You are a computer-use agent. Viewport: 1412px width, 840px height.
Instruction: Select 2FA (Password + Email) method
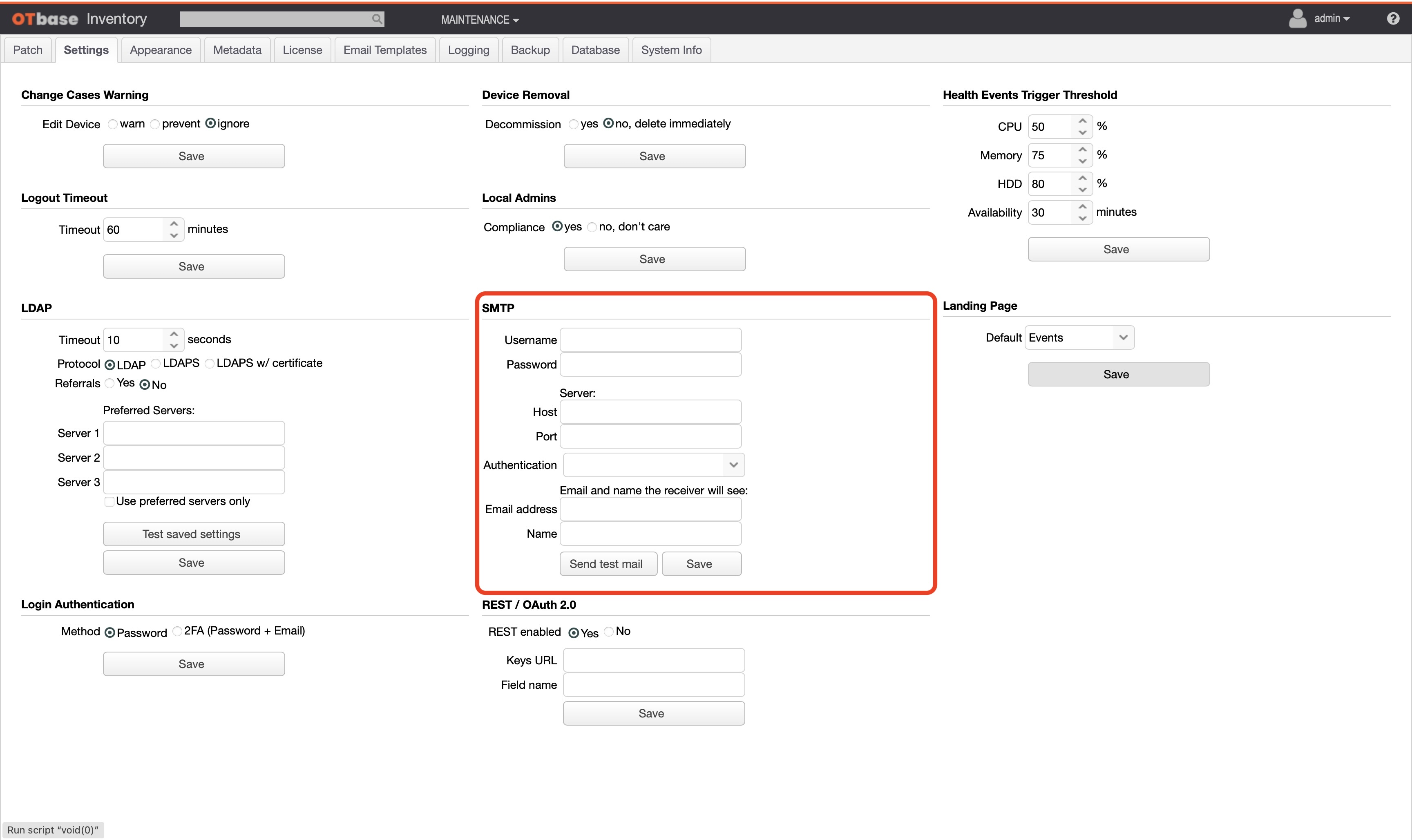[x=177, y=631]
